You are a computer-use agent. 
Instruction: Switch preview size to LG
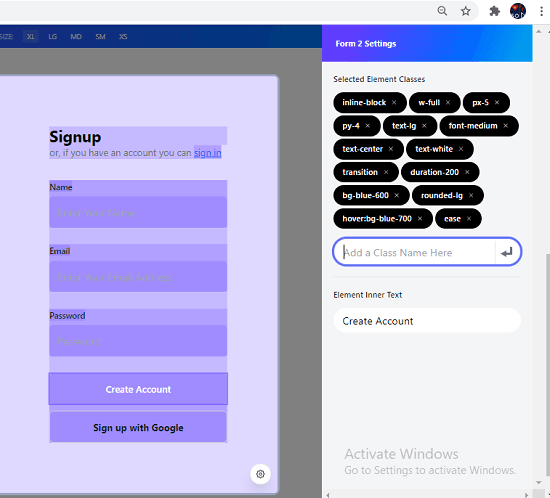(53, 36)
